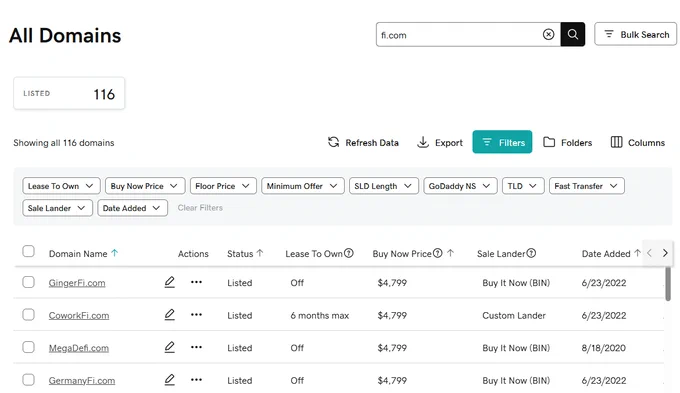The height and width of the screenshot is (393, 680).
Task: Expand the Minimum Offer filter
Action: 303,186
